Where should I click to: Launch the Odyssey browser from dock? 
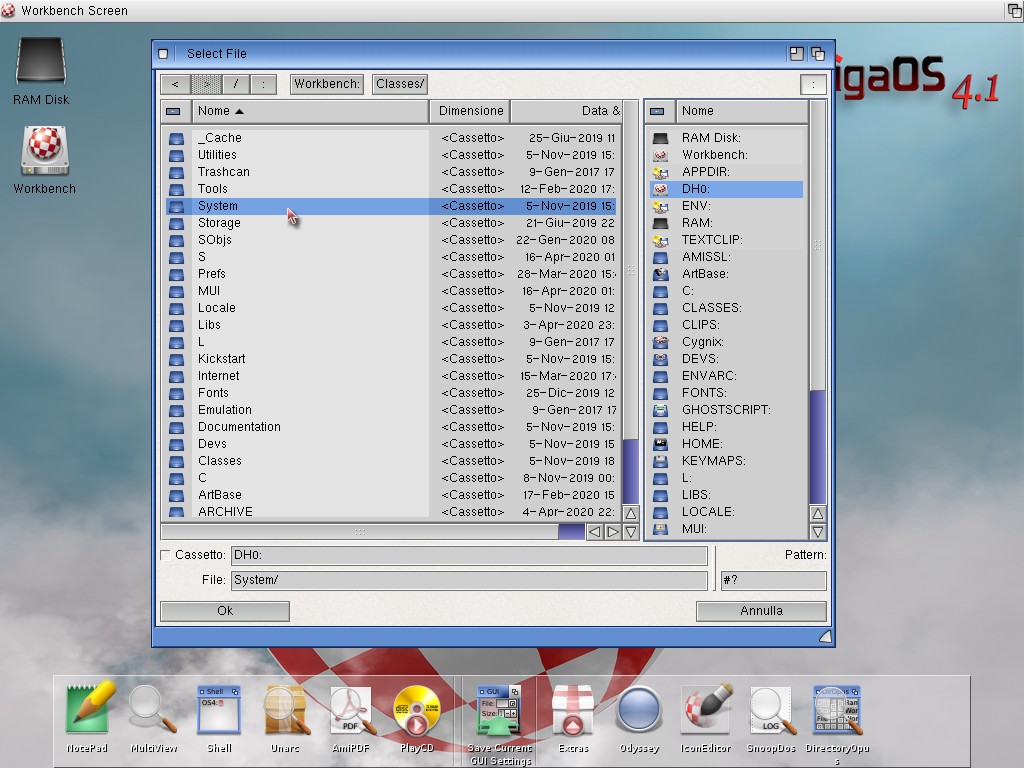639,711
